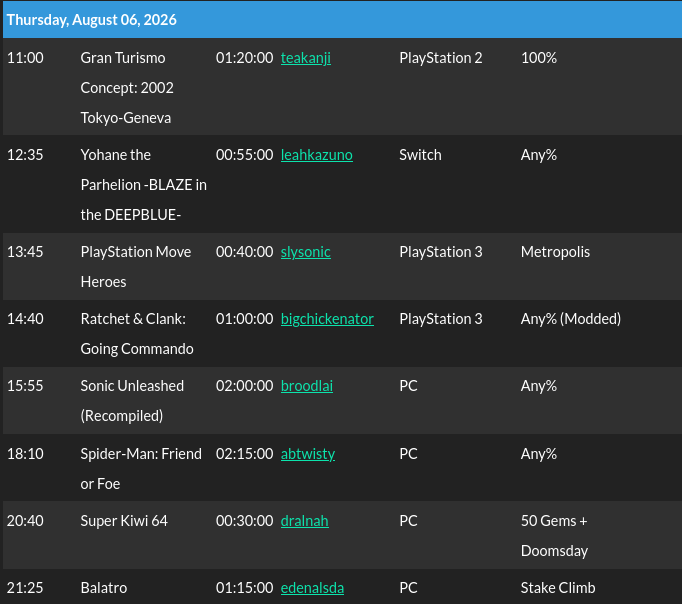The image size is (682, 604).
Task: Select the Metropolis category cell
Action: pos(555,252)
